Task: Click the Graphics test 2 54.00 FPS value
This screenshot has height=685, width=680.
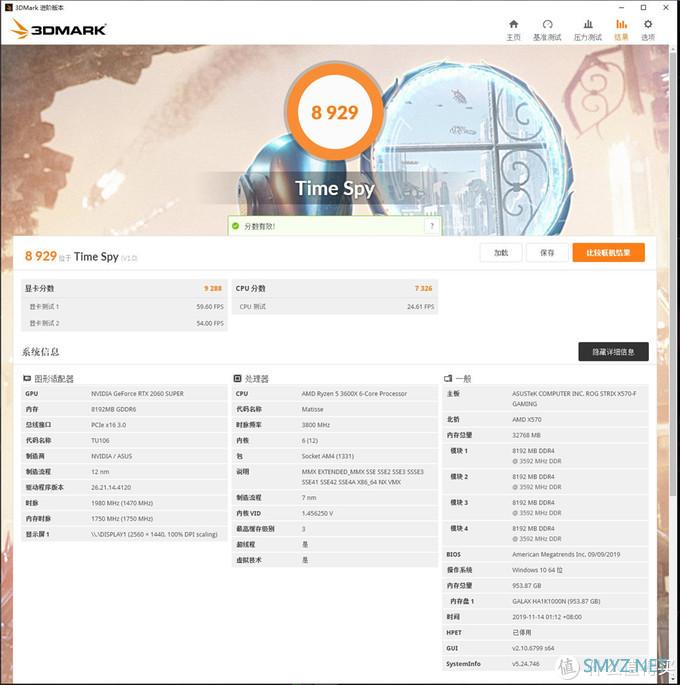Action: [210, 323]
